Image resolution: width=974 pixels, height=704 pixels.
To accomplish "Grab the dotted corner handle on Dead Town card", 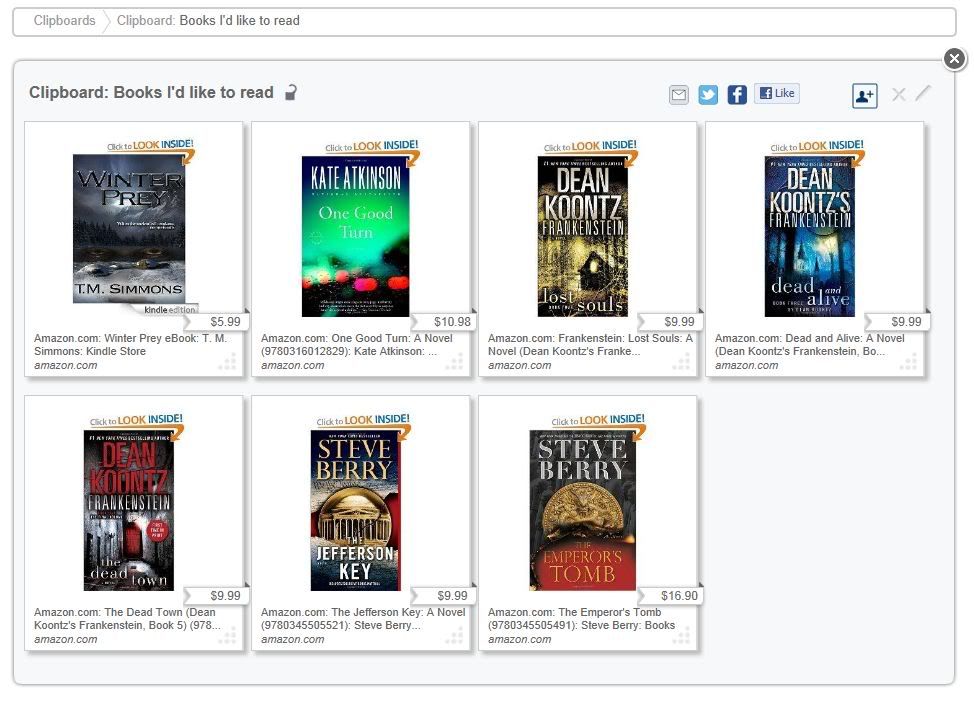I will tap(228, 635).
